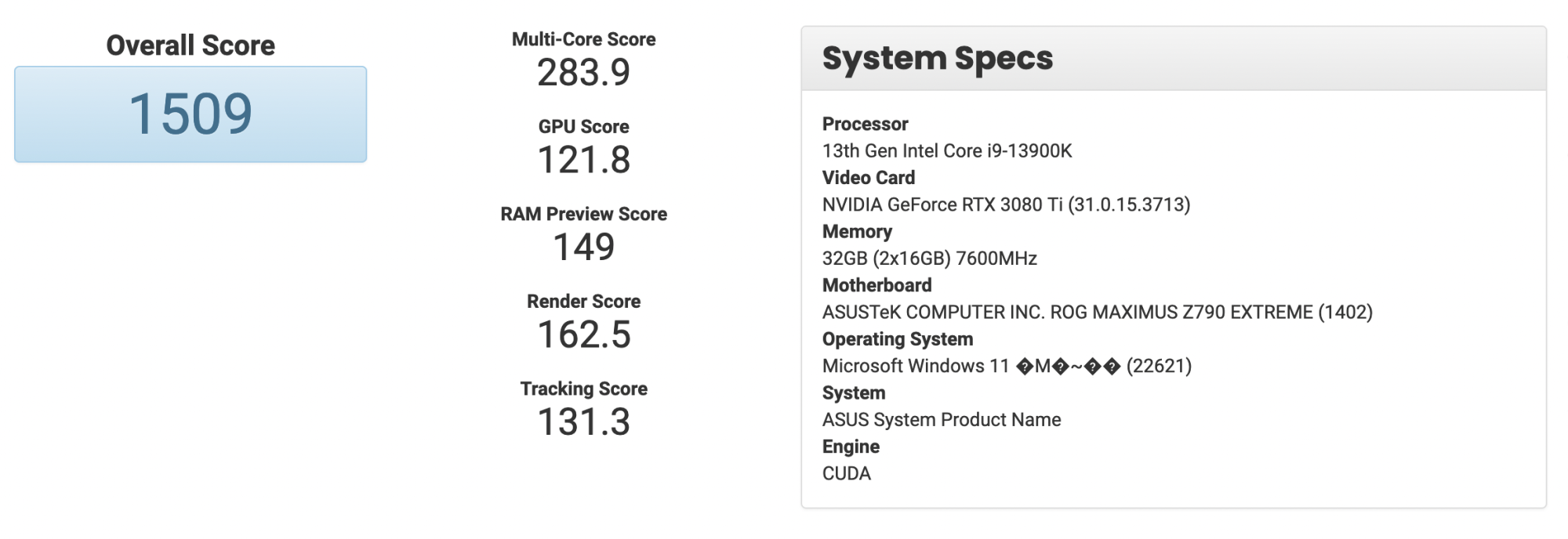Click the Overall Score 1509 box

point(191,114)
